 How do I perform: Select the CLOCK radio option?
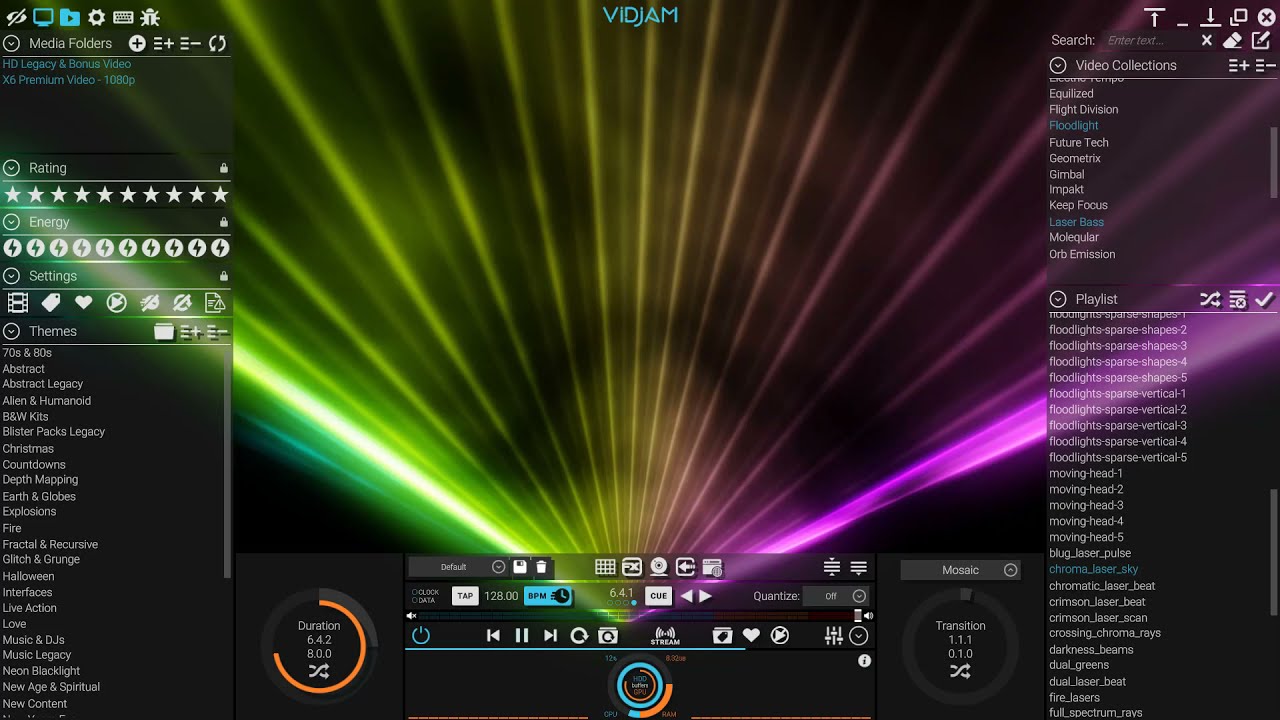(x=425, y=592)
